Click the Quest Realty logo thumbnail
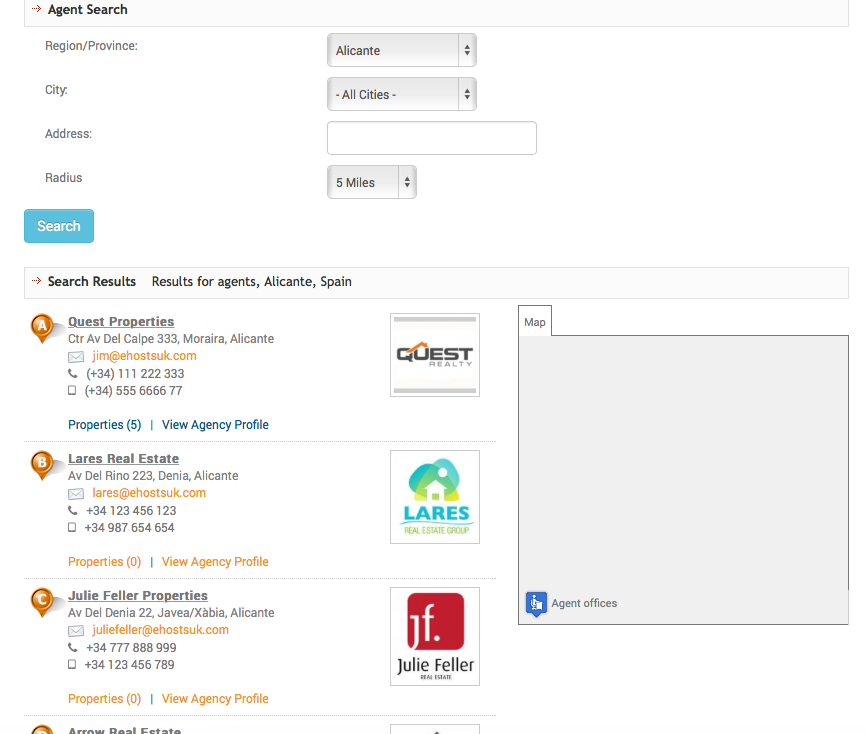 point(435,355)
